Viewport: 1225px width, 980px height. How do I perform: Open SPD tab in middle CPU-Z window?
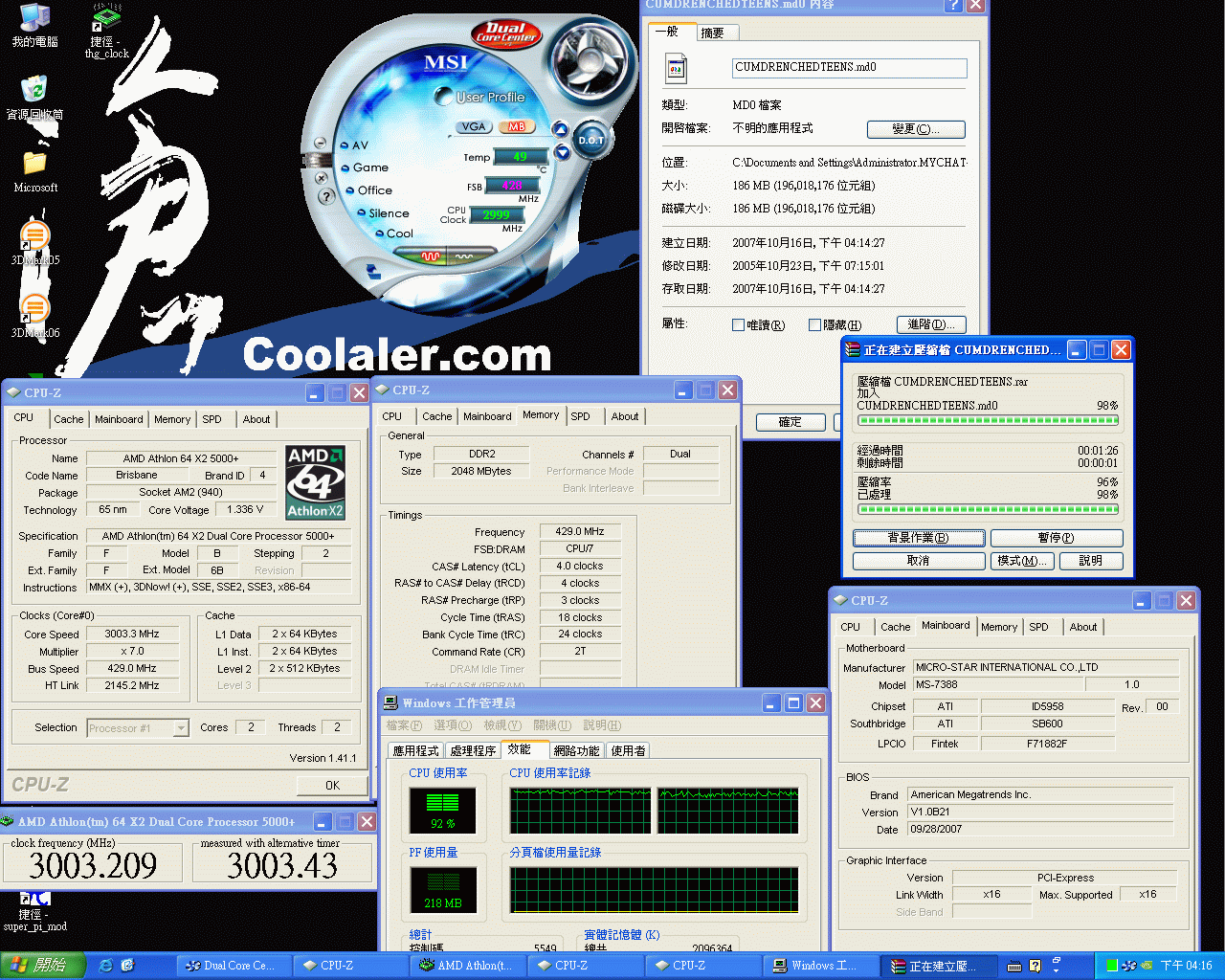tap(580, 416)
